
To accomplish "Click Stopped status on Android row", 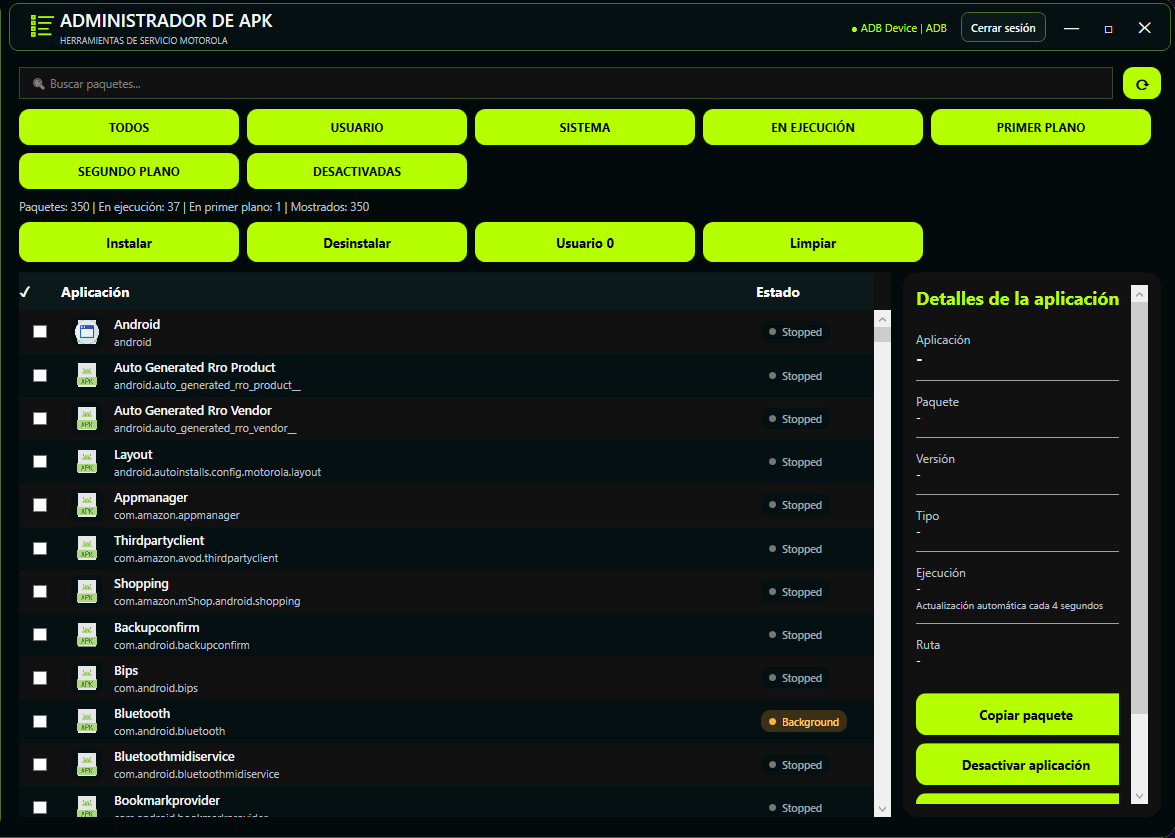I will tap(795, 332).
